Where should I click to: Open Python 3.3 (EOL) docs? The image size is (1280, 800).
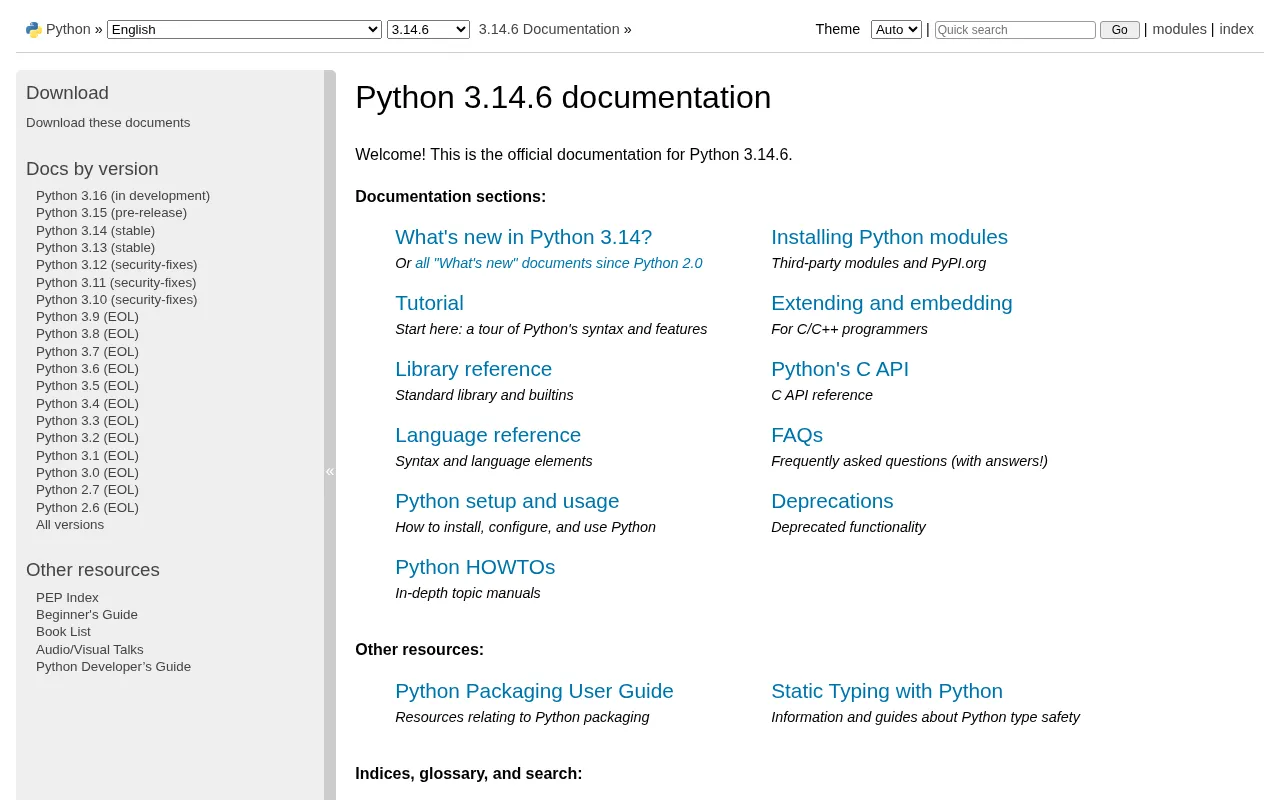[87, 420]
